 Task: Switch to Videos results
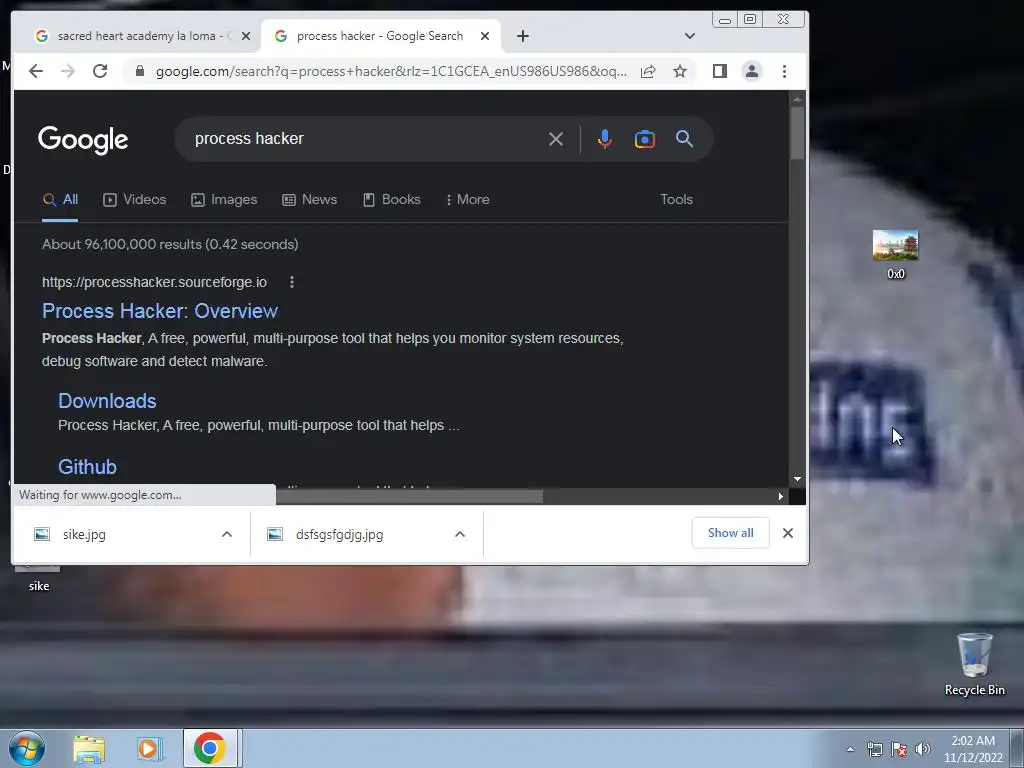click(135, 199)
